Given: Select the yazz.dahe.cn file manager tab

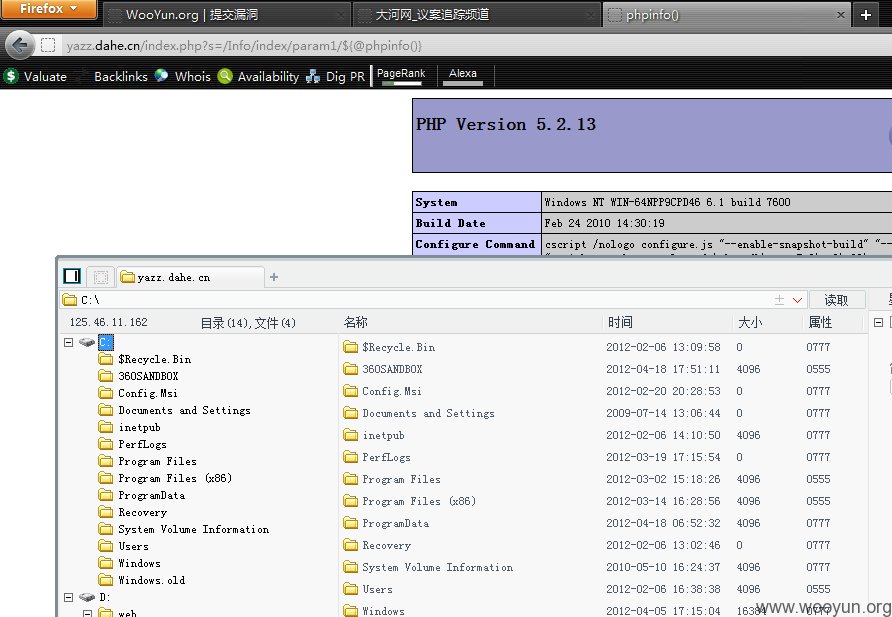Looking at the screenshot, I should point(190,277).
